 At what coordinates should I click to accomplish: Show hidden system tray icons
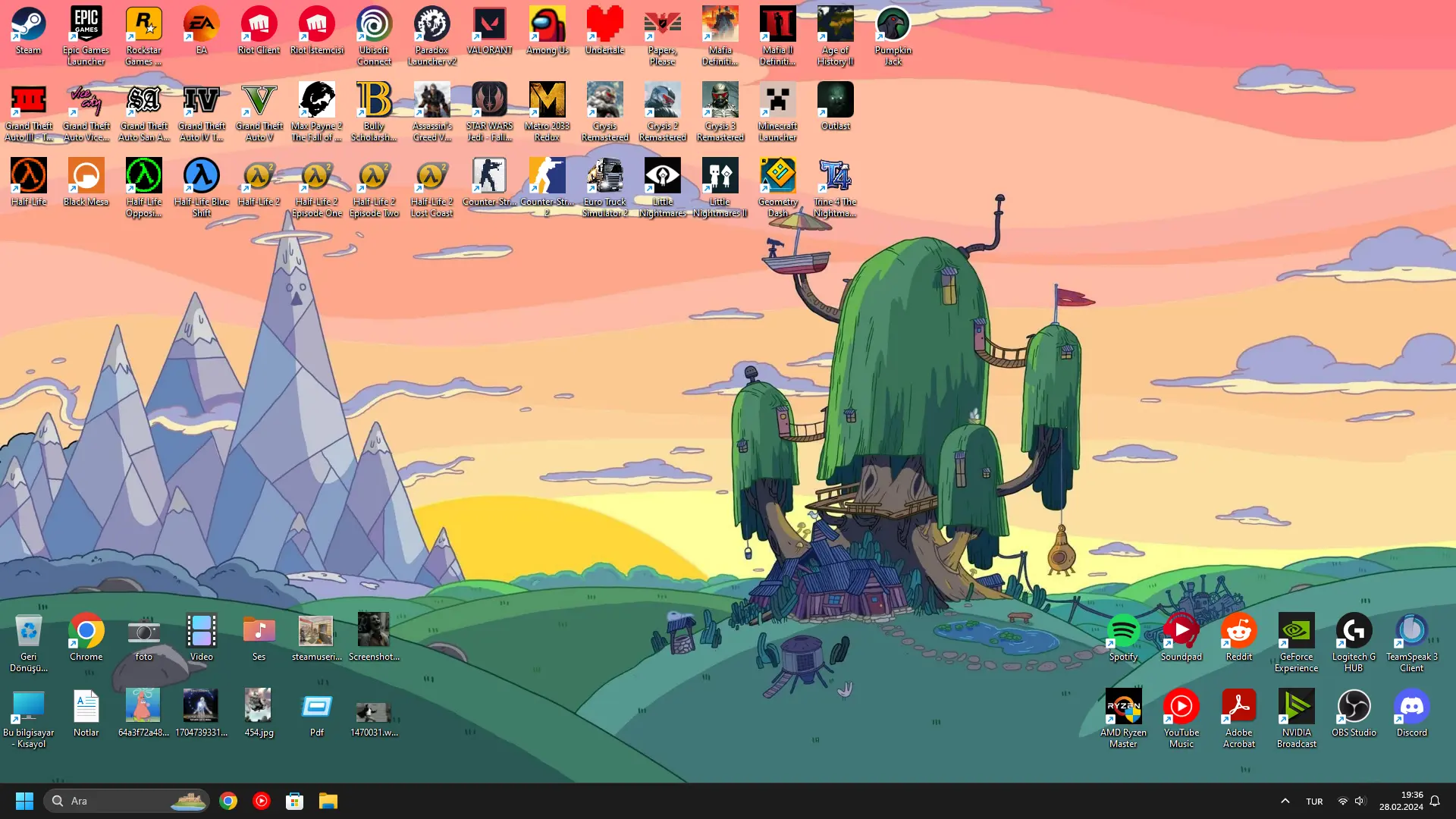(1285, 801)
